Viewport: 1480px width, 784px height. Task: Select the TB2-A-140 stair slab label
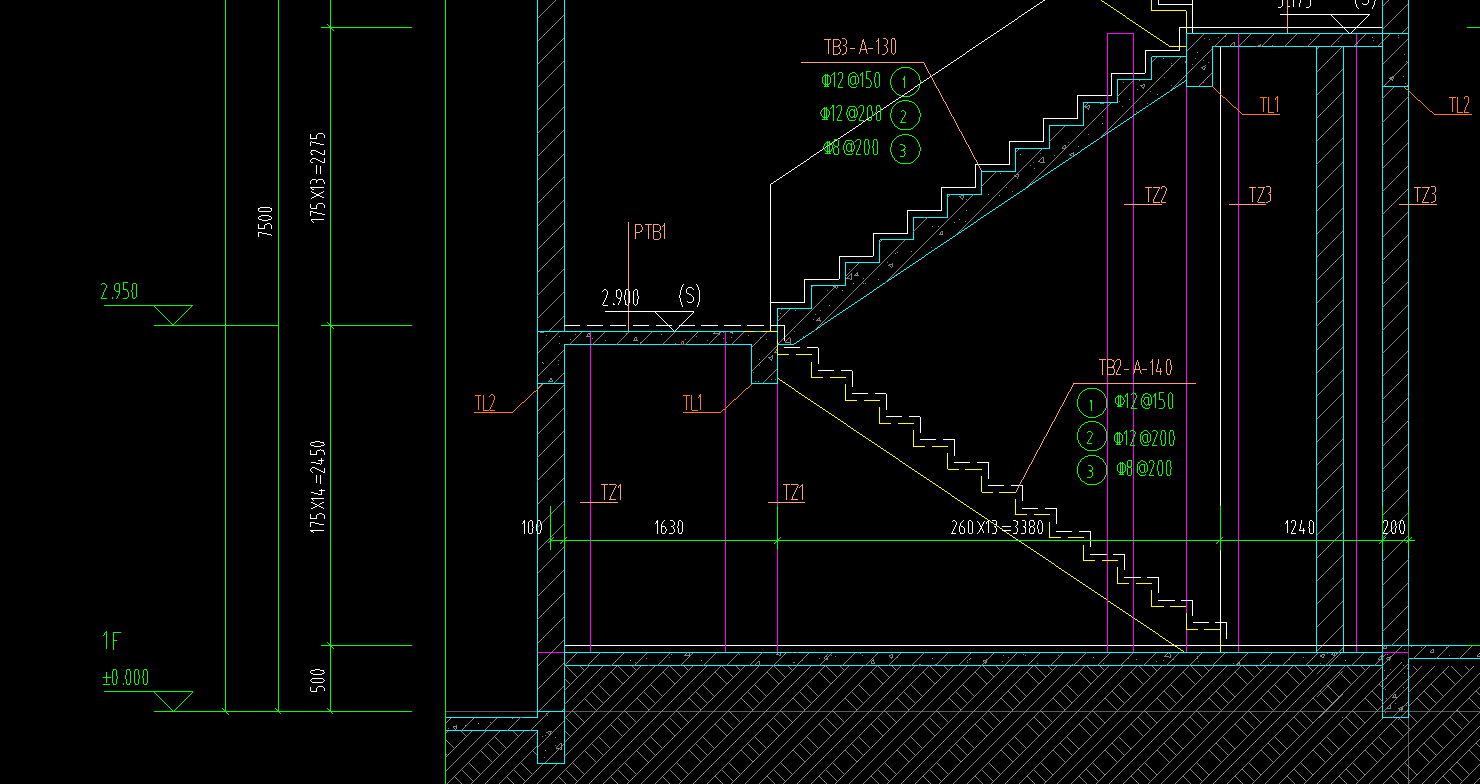(x=1135, y=369)
